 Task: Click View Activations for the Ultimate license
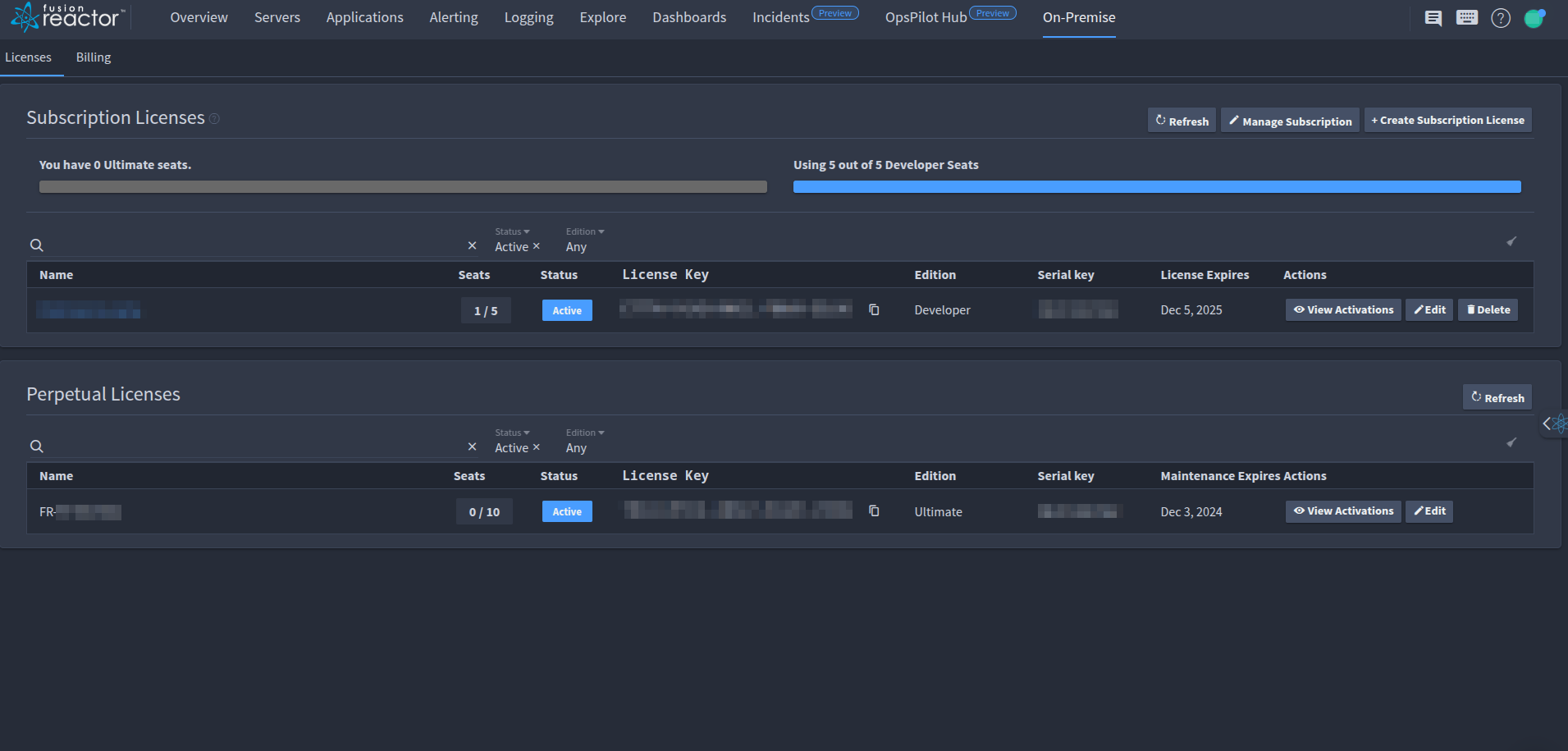1343,511
